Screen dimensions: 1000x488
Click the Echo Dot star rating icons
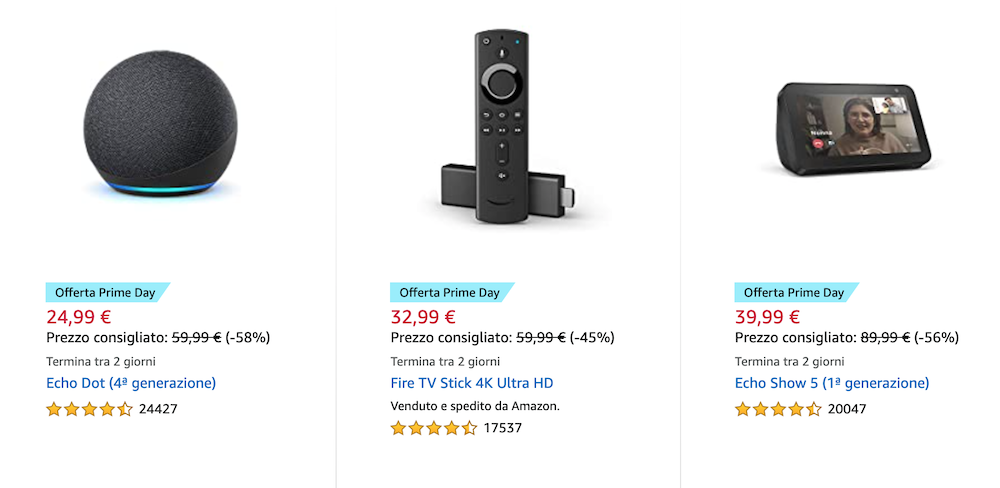[89, 409]
